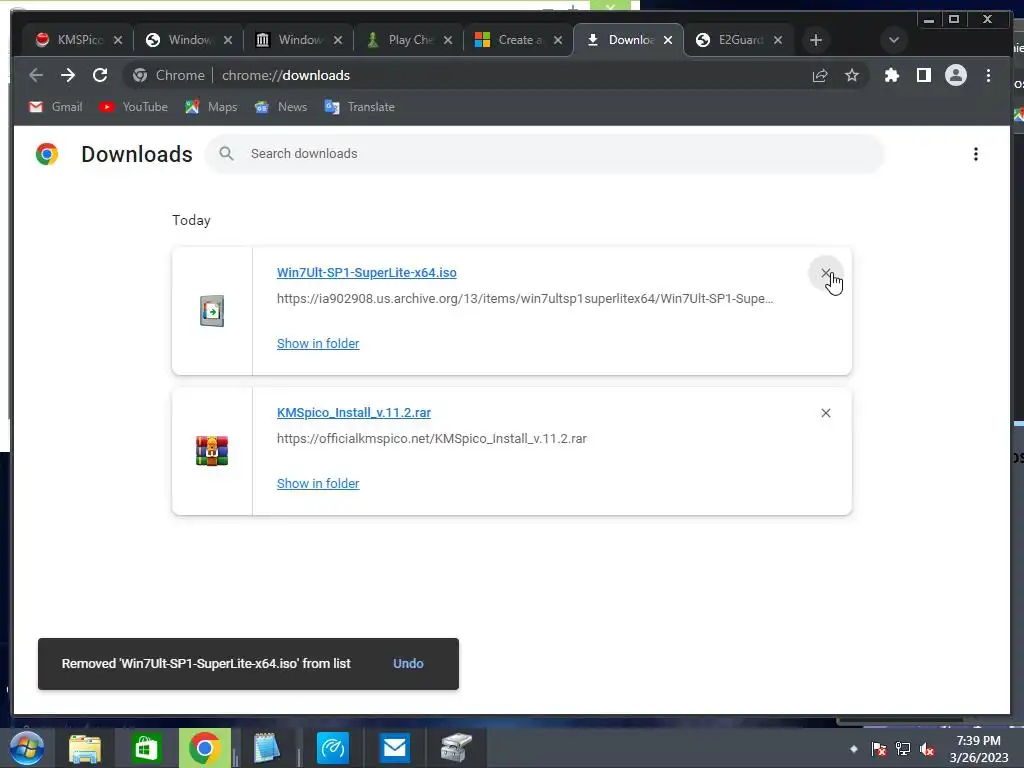Show Win7Ult ISO in folder
Screen dimensions: 1024x768
pyautogui.click(x=318, y=344)
